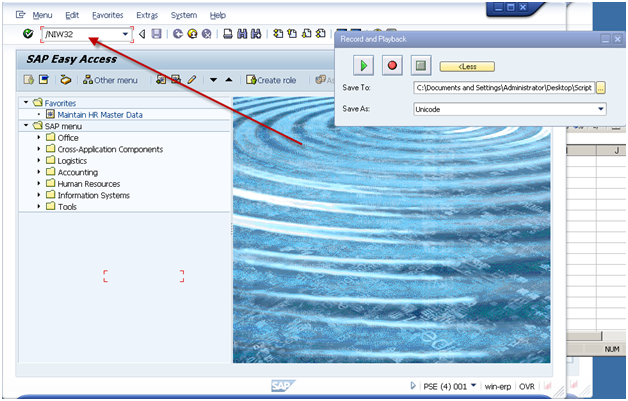
Task: Click the <Less button
Action: (x=467, y=66)
